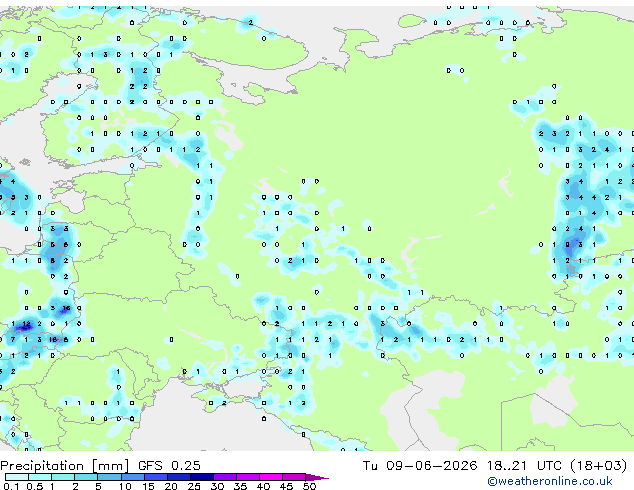
Task: Click the above-50 mm arrow tip of legend
Action: pos(317,477)
